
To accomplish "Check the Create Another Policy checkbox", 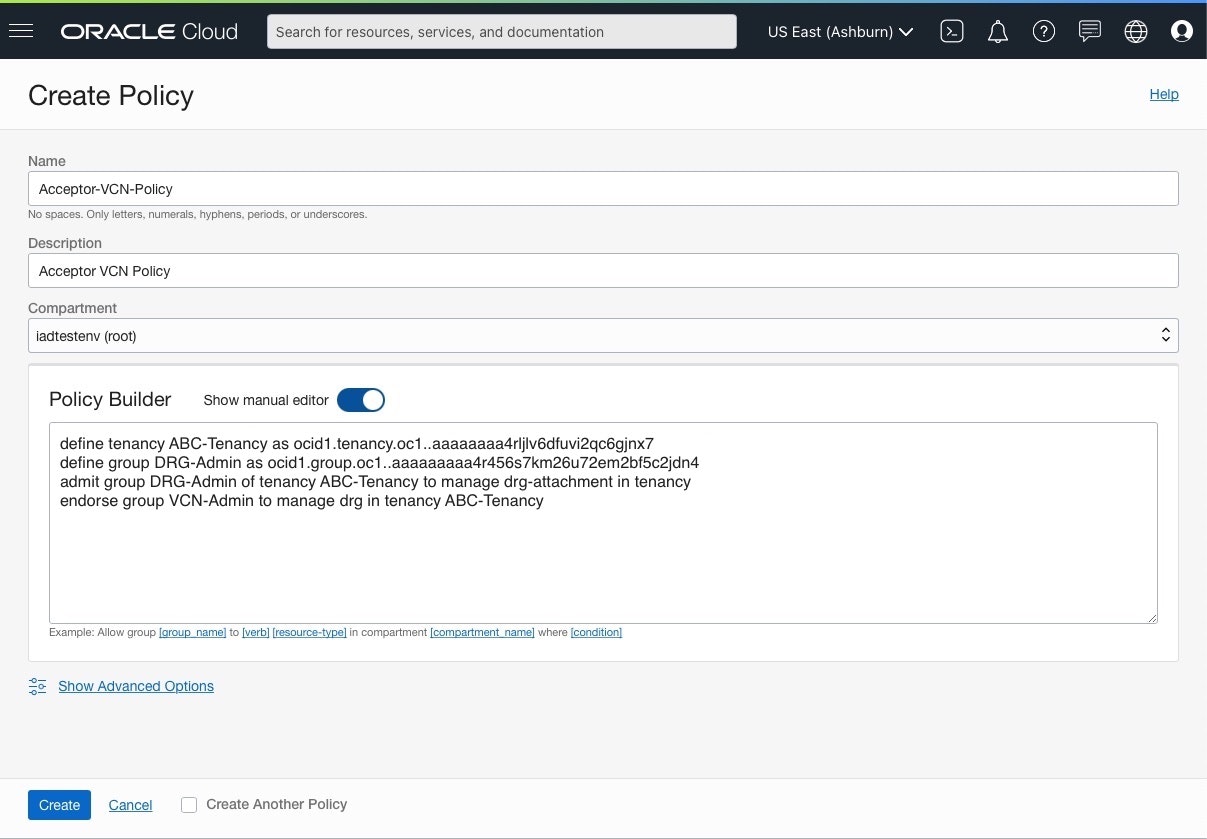I will [x=189, y=804].
